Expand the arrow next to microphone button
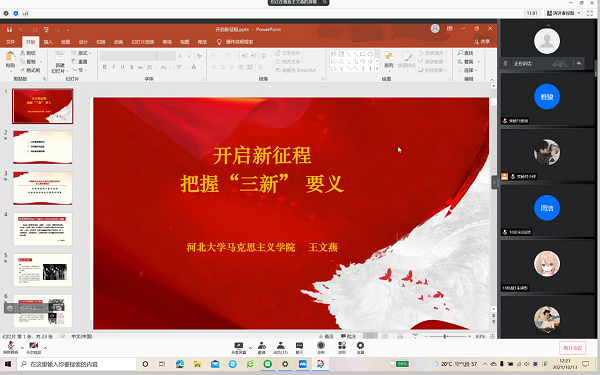The image size is (600, 375). 22,348
